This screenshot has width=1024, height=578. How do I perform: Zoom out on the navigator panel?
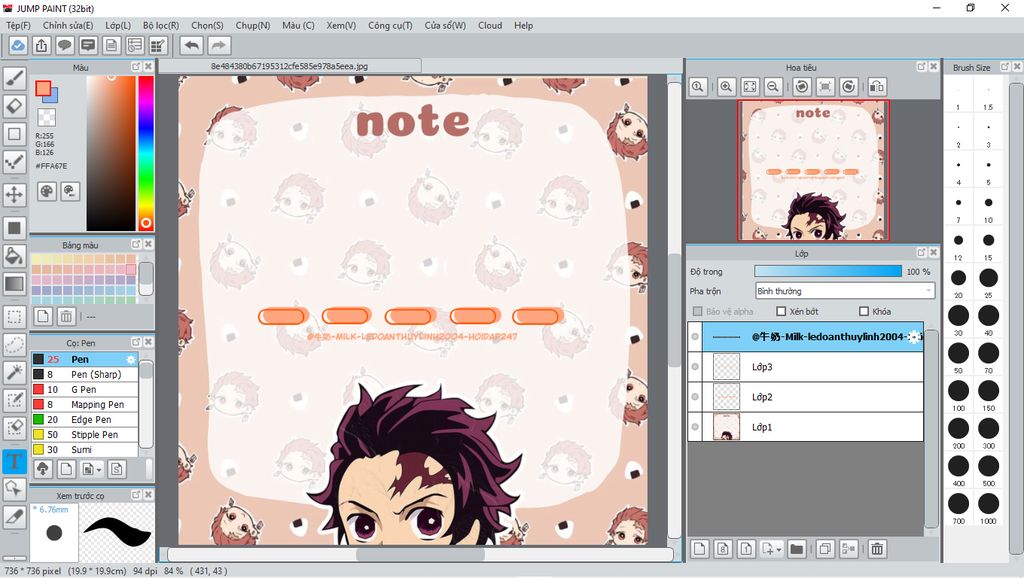[773, 86]
